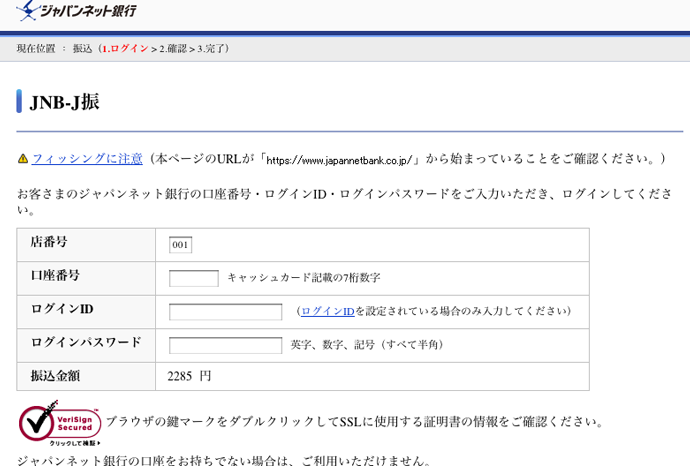Click the 3.完了 breadcrumb step
The height and width of the screenshot is (466, 690).
(x=210, y=48)
